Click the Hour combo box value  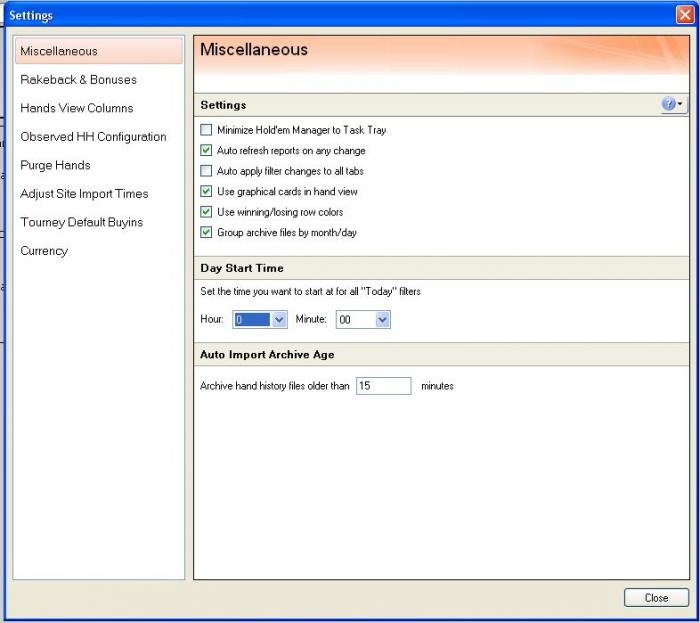pyautogui.click(x=253, y=320)
